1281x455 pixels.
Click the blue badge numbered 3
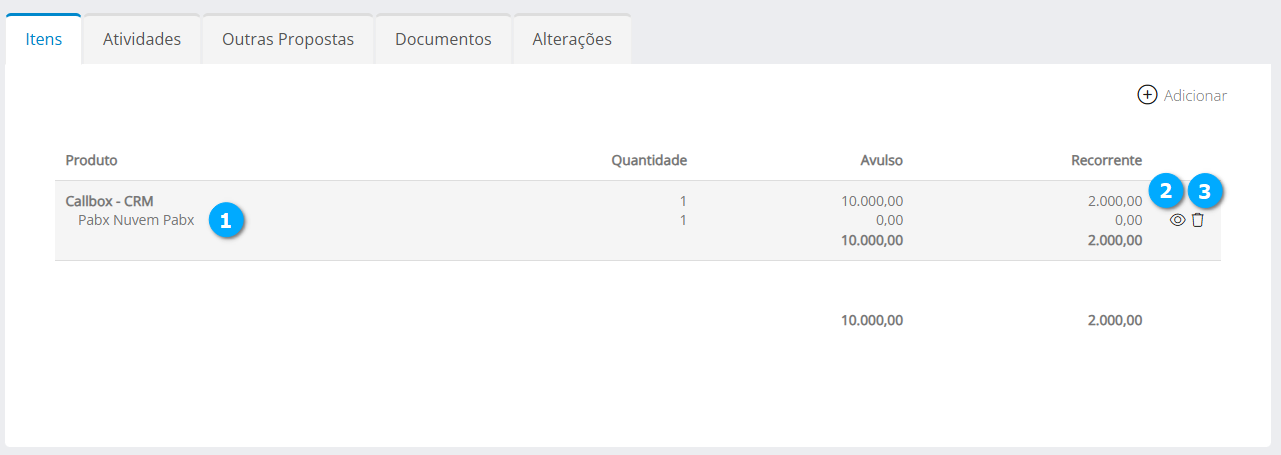pyautogui.click(x=1204, y=190)
